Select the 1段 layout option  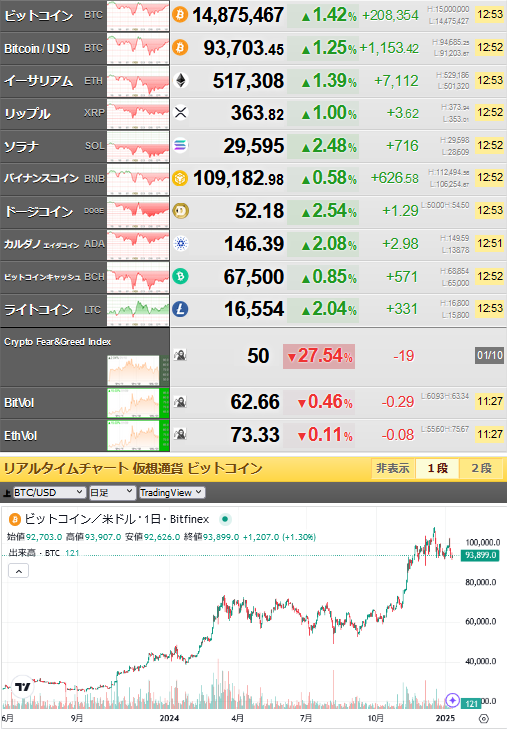[x=438, y=468]
